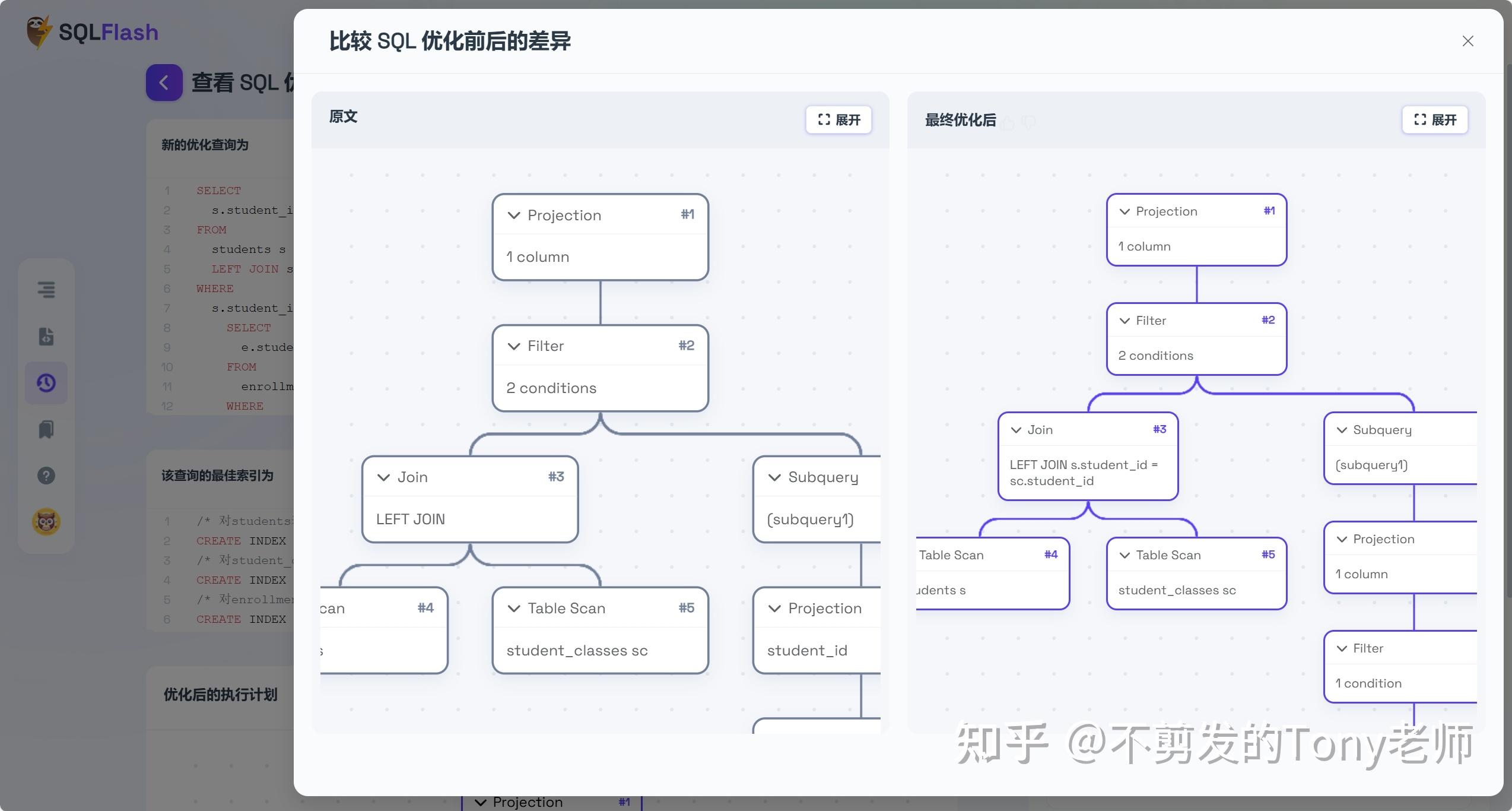Open help via the question mark icon
The image size is (1512, 811).
click(46, 475)
